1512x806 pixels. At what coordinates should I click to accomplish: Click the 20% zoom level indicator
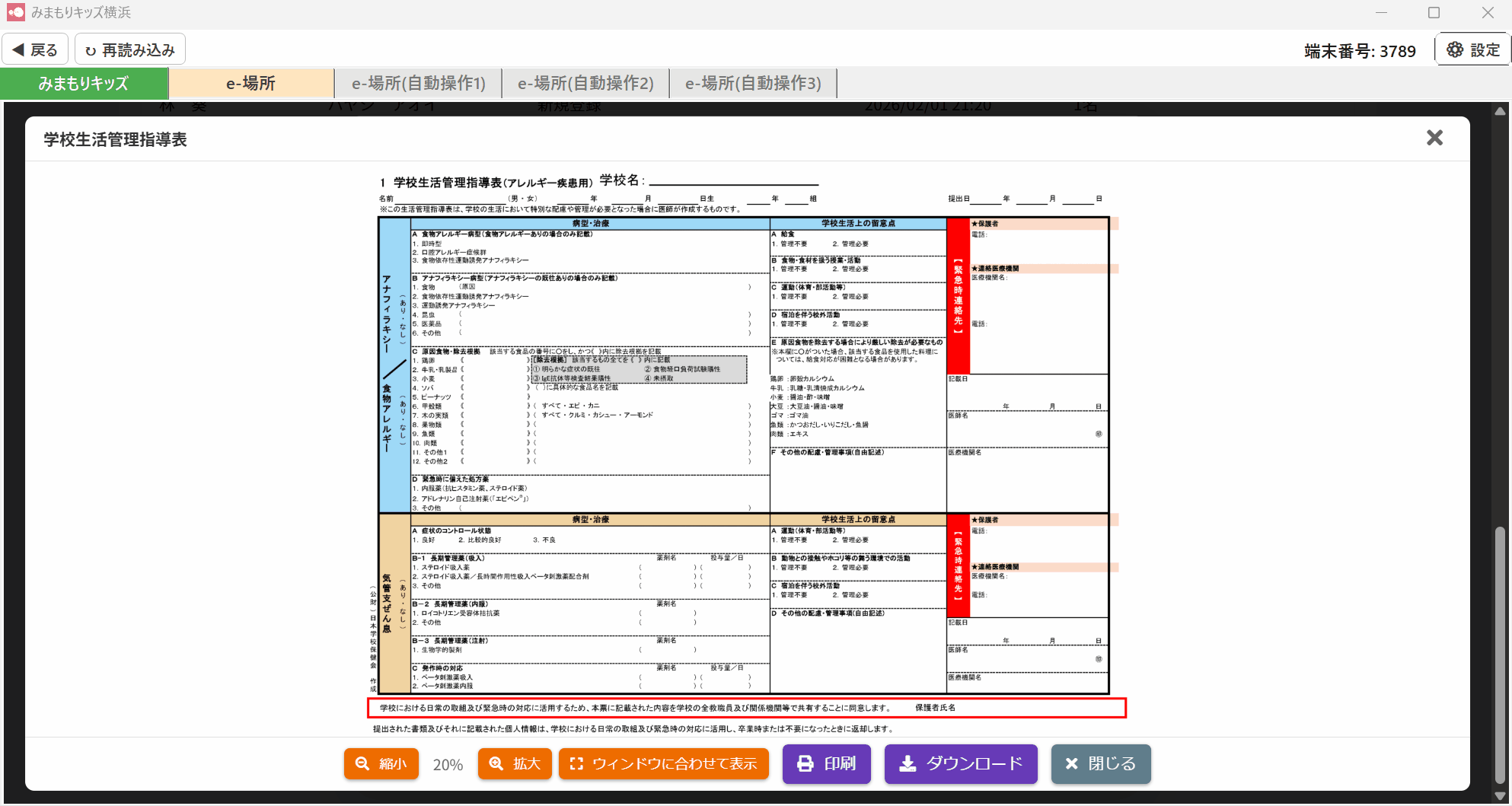[x=448, y=765]
